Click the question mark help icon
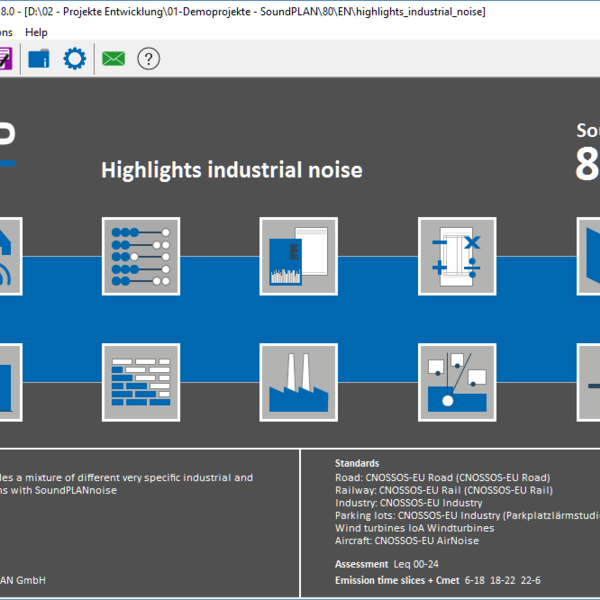This screenshot has height=600, width=600. [x=149, y=59]
